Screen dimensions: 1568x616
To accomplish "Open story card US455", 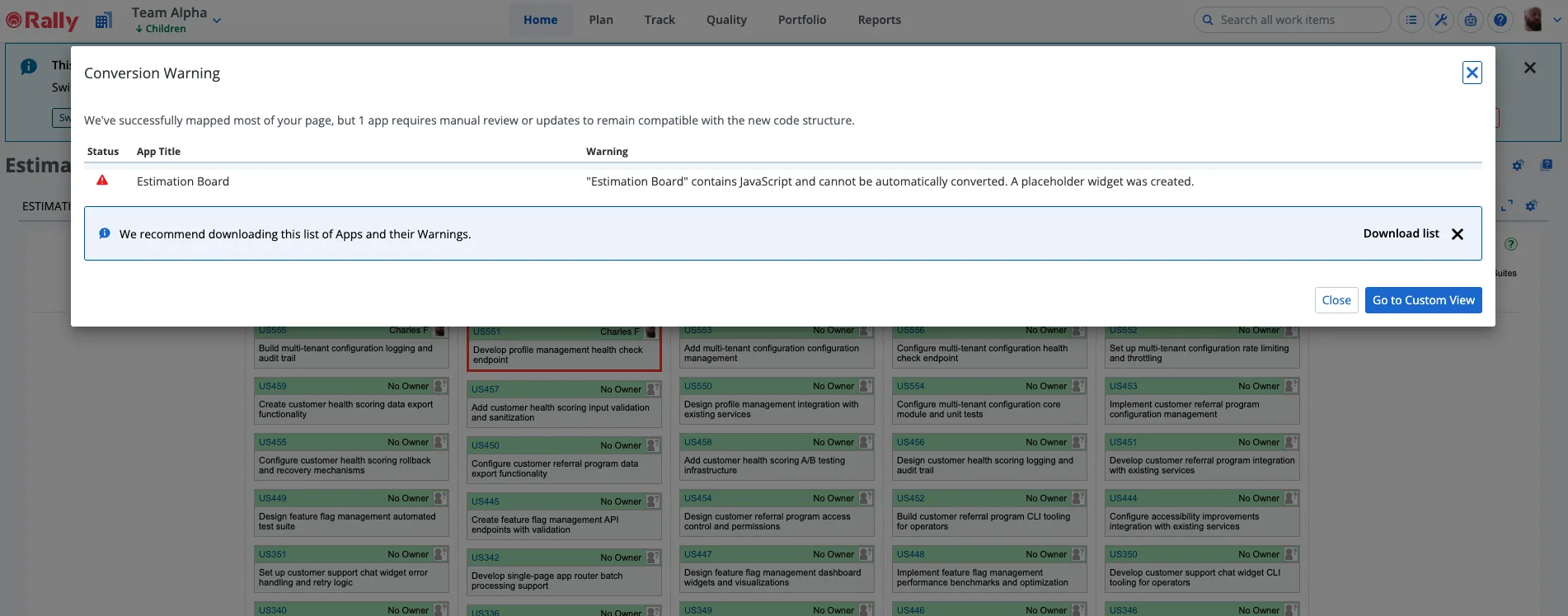I will pyautogui.click(x=273, y=442).
